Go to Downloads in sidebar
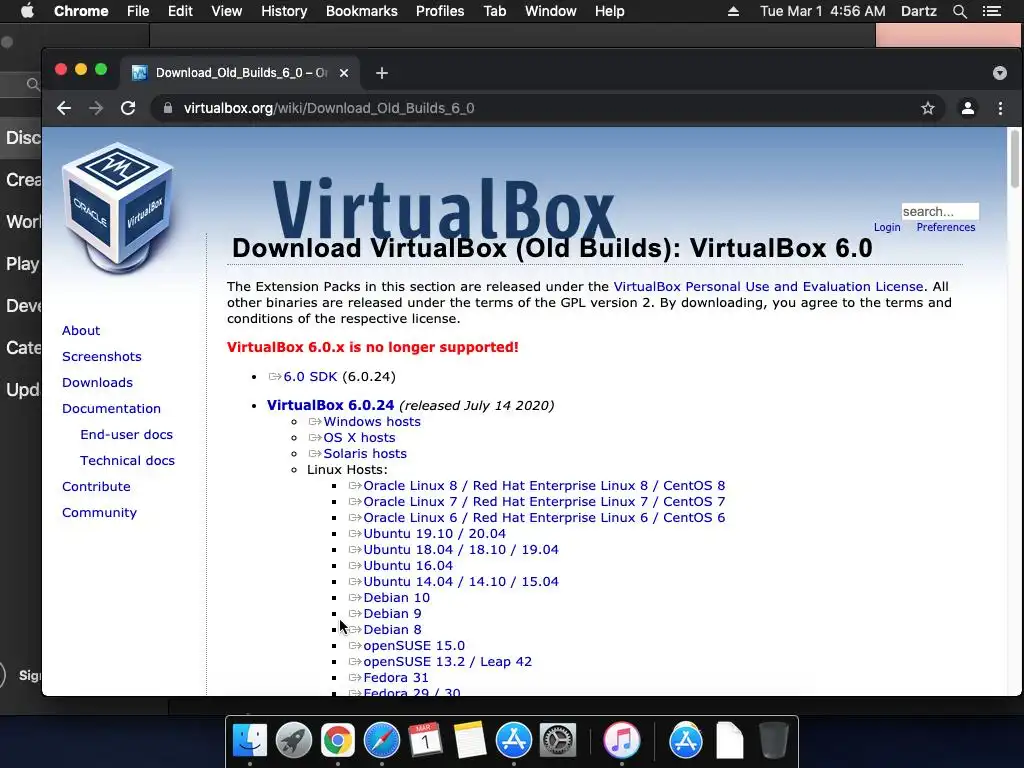The height and width of the screenshot is (768, 1024). pyautogui.click(x=97, y=383)
